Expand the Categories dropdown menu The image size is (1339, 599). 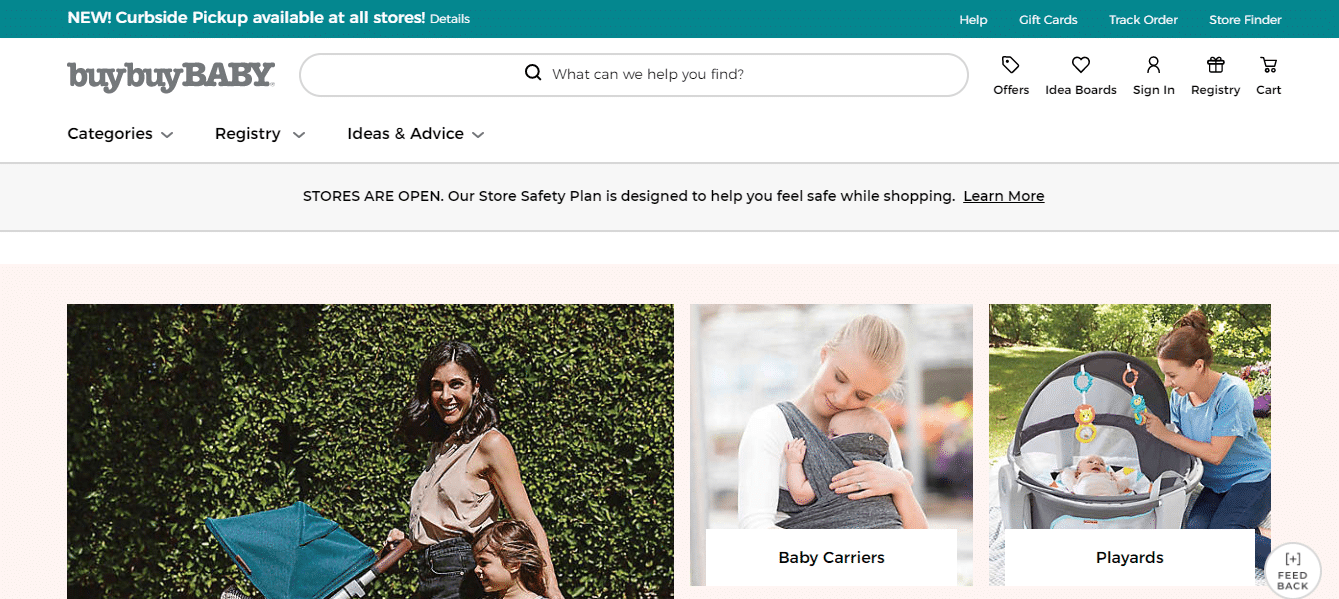tap(120, 134)
